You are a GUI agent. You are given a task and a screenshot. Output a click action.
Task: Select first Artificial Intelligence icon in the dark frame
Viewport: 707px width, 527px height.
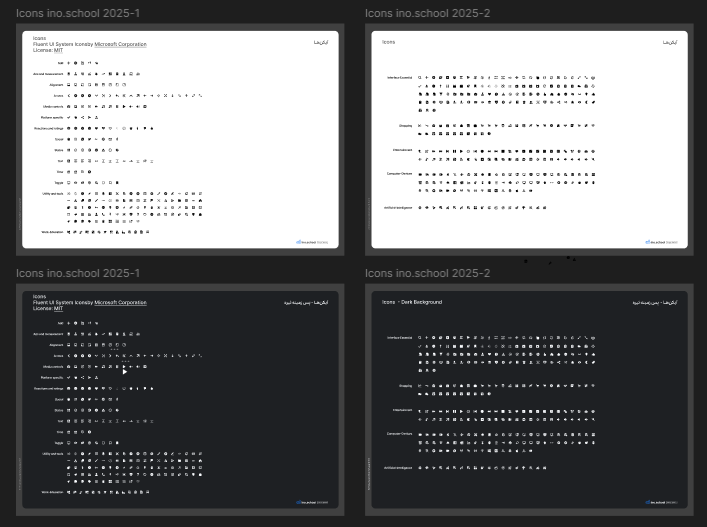coord(421,467)
